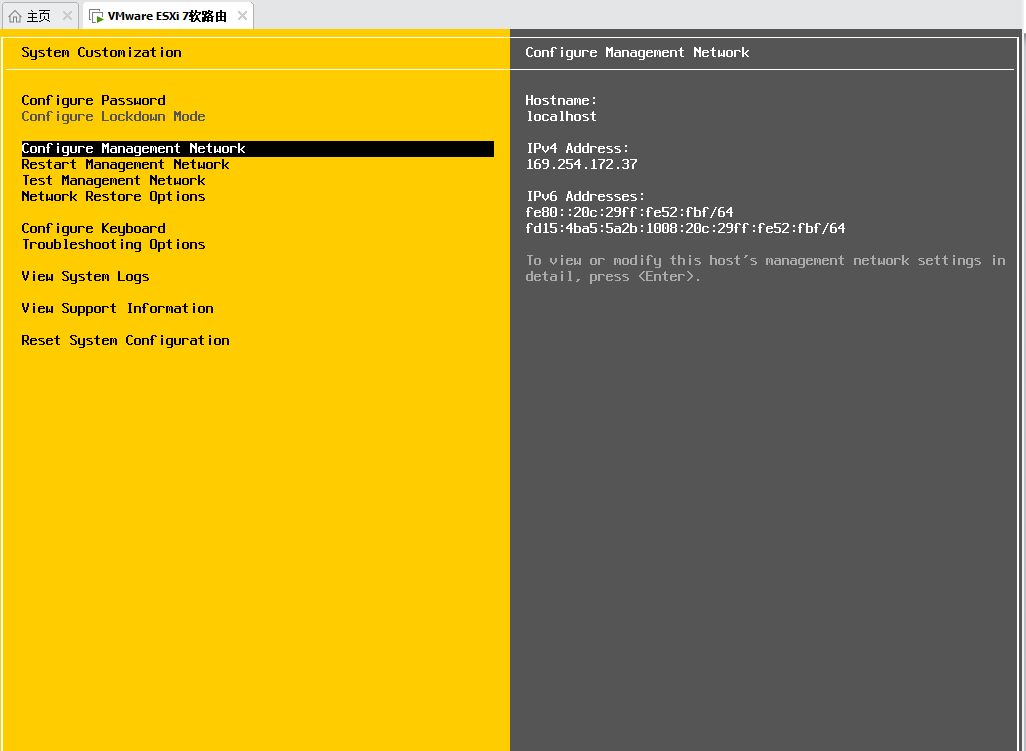Screen dimensions: 1026x751
Task: Close the VMware ESXi 7软路由 tab
Action: (x=242, y=16)
